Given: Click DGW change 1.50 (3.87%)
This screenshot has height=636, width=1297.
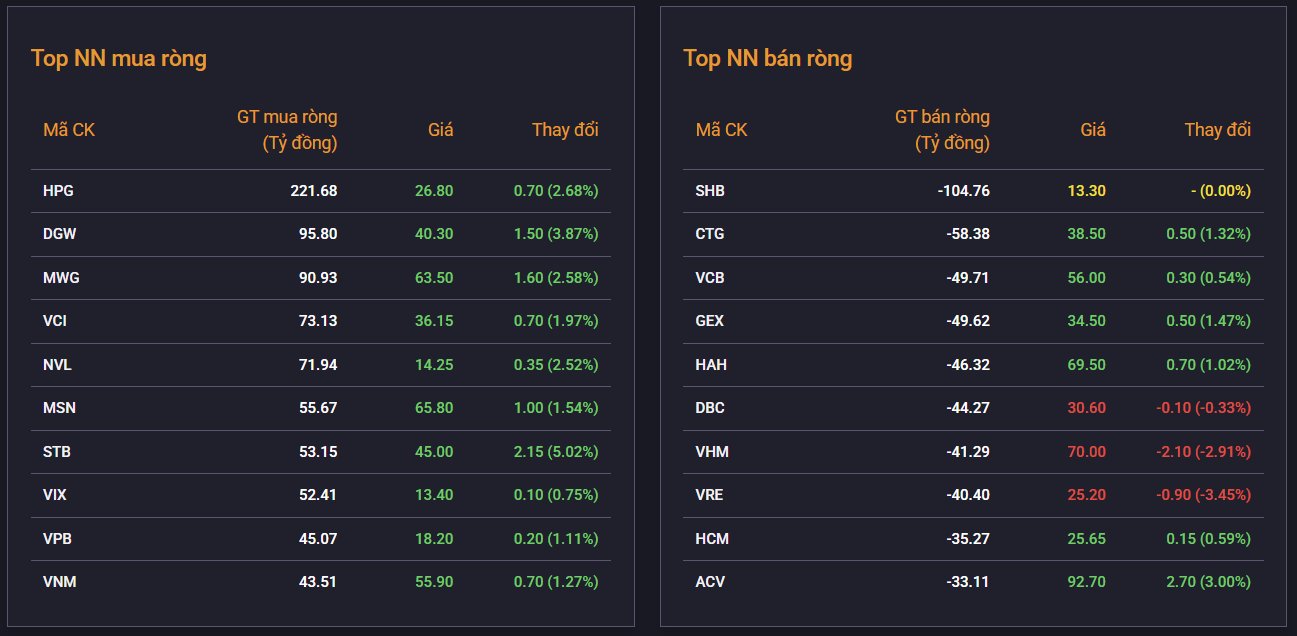Looking at the screenshot, I should click(x=556, y=234).
